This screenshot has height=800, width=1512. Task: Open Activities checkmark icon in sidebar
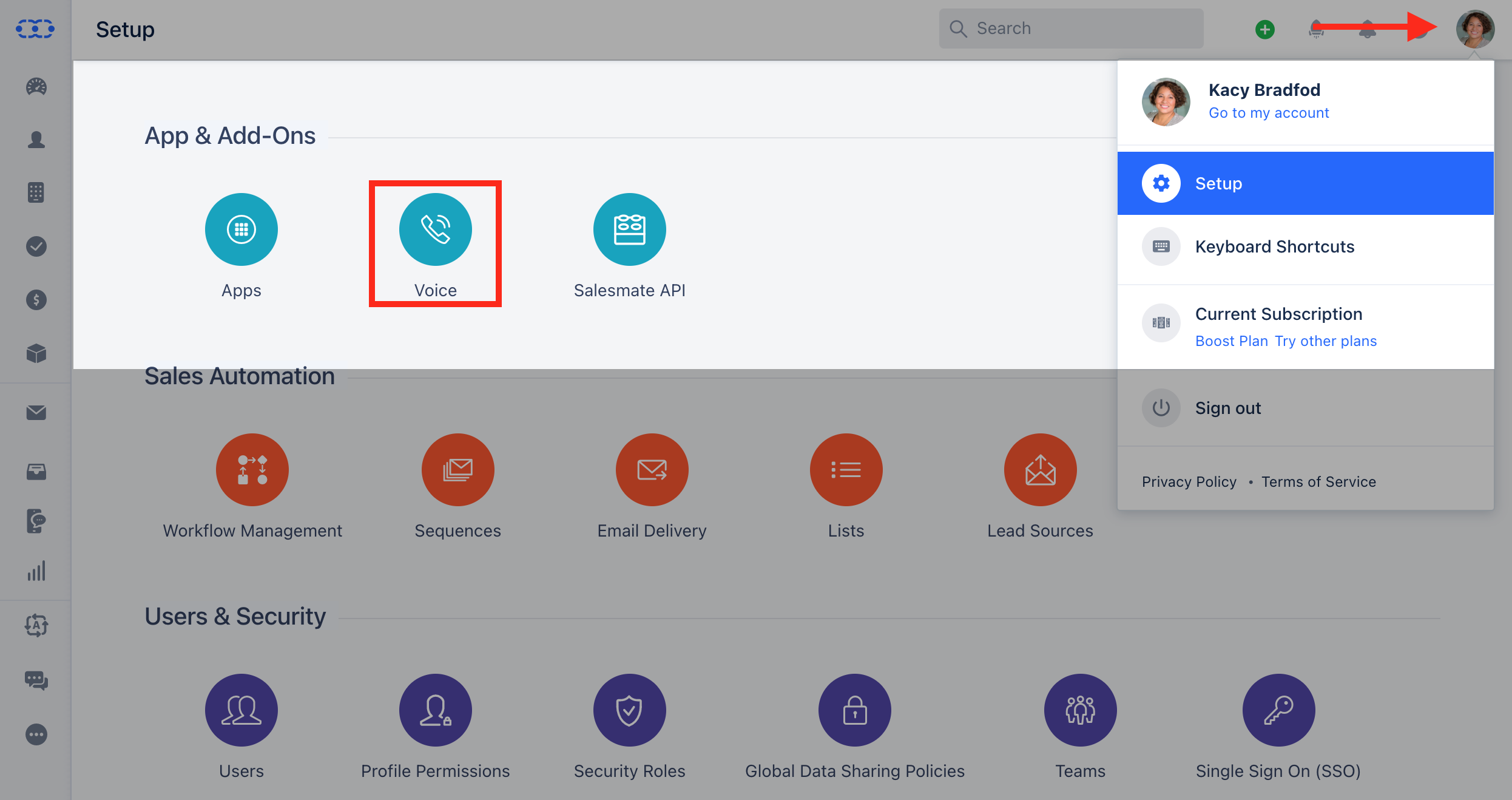[x=36, y=246]
